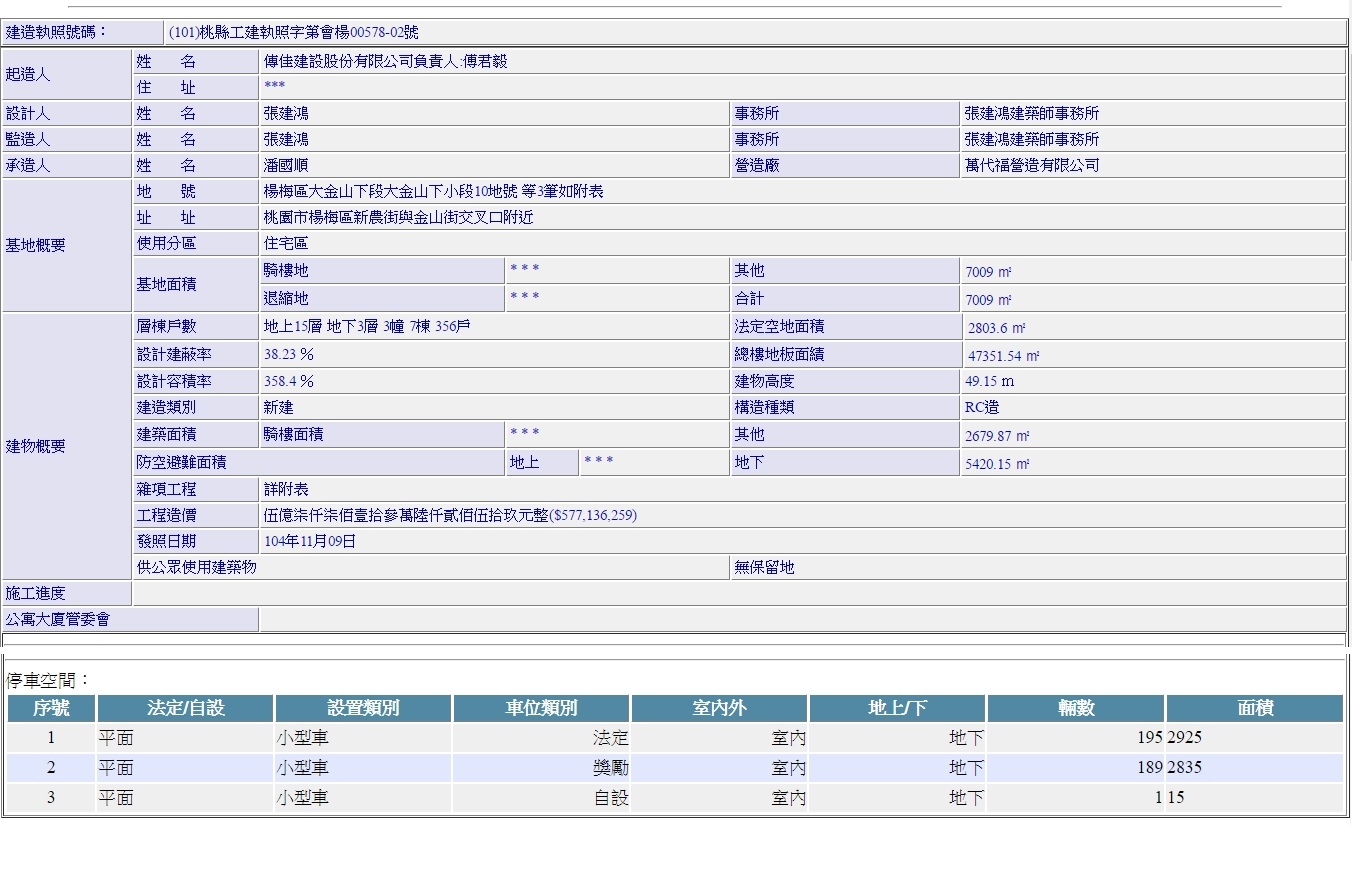This screenshot has height=886, width=1352.
Task: Select 法定空地面積 value 2803.6 ㎡
Action: 996,328
